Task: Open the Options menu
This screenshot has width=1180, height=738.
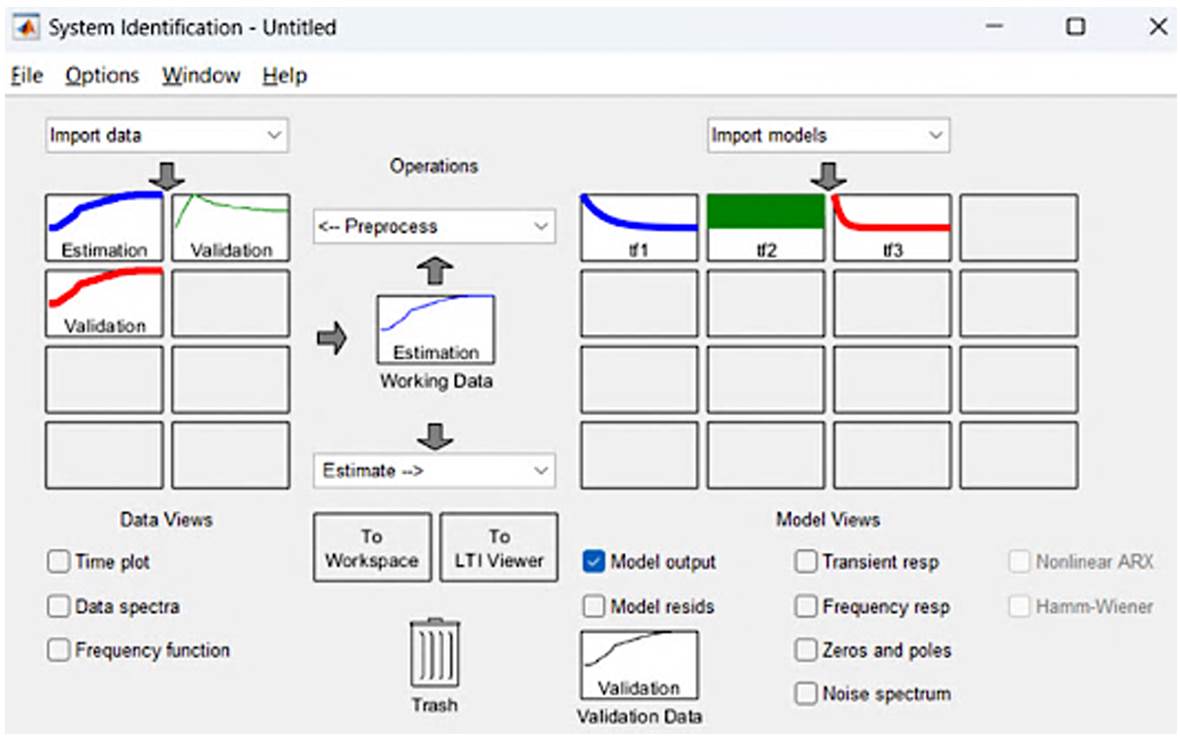Action: point(102,76)
